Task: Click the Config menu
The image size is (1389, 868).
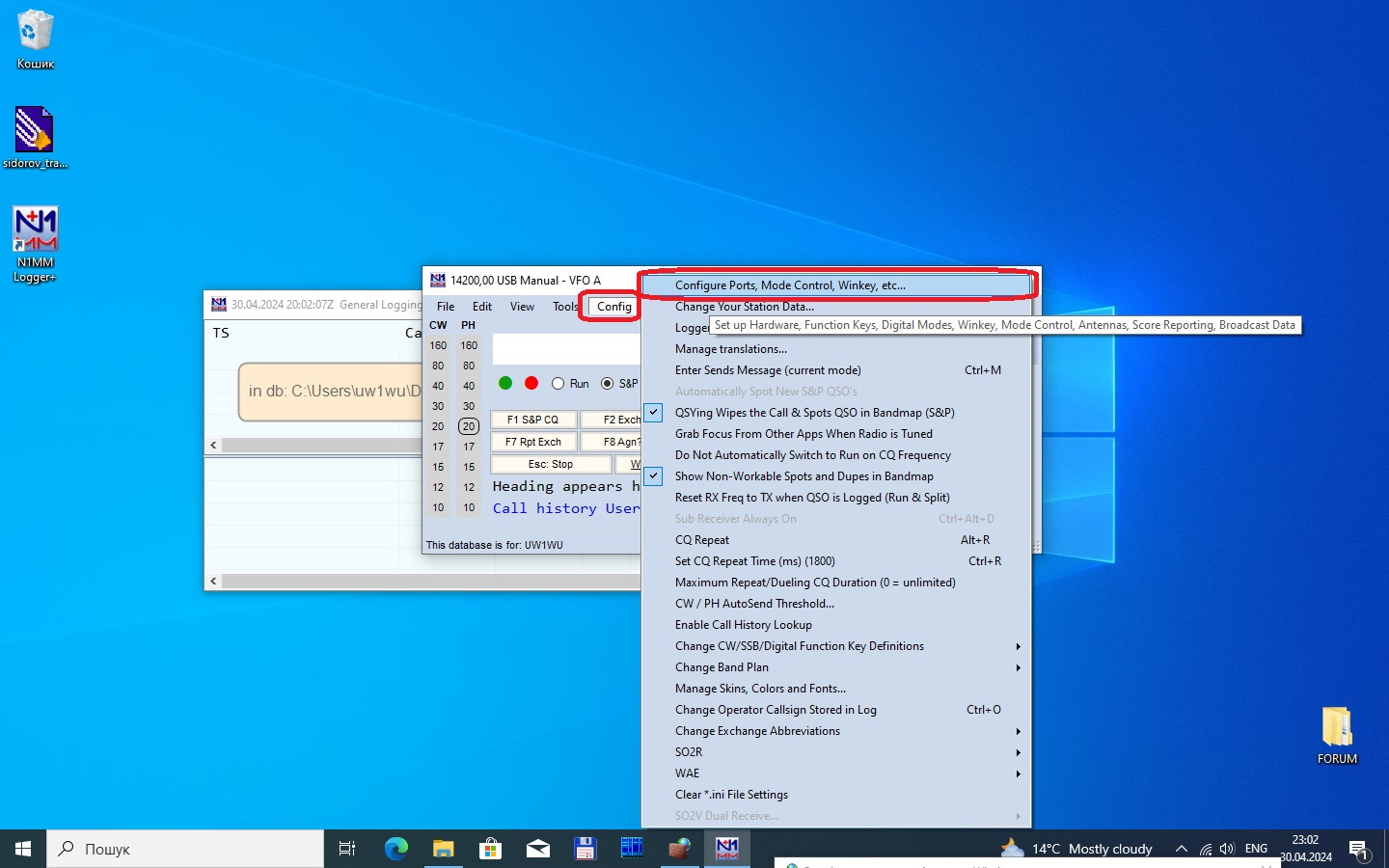Action: [613, 307]
